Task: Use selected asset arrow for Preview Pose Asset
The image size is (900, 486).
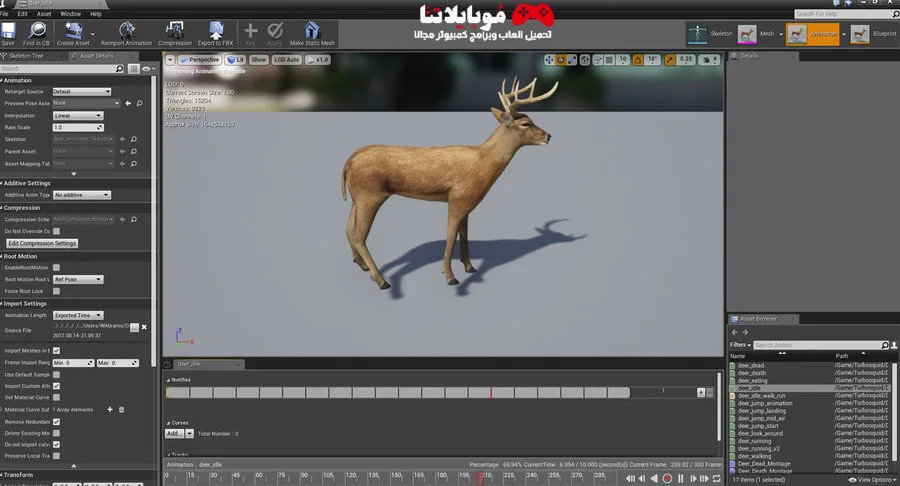Action: [128, 103]
